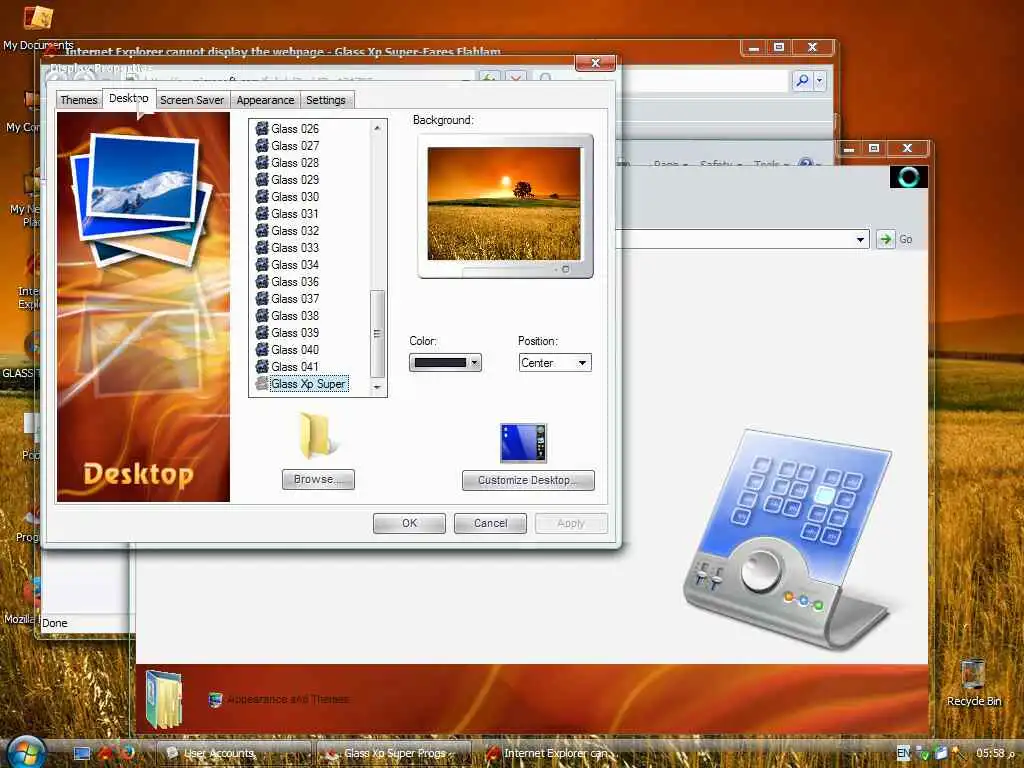Image resolution: width=1024 pixels, height=768 pixels.
Task: Click the EN language indicator in tray
Action: pos(903,753)
